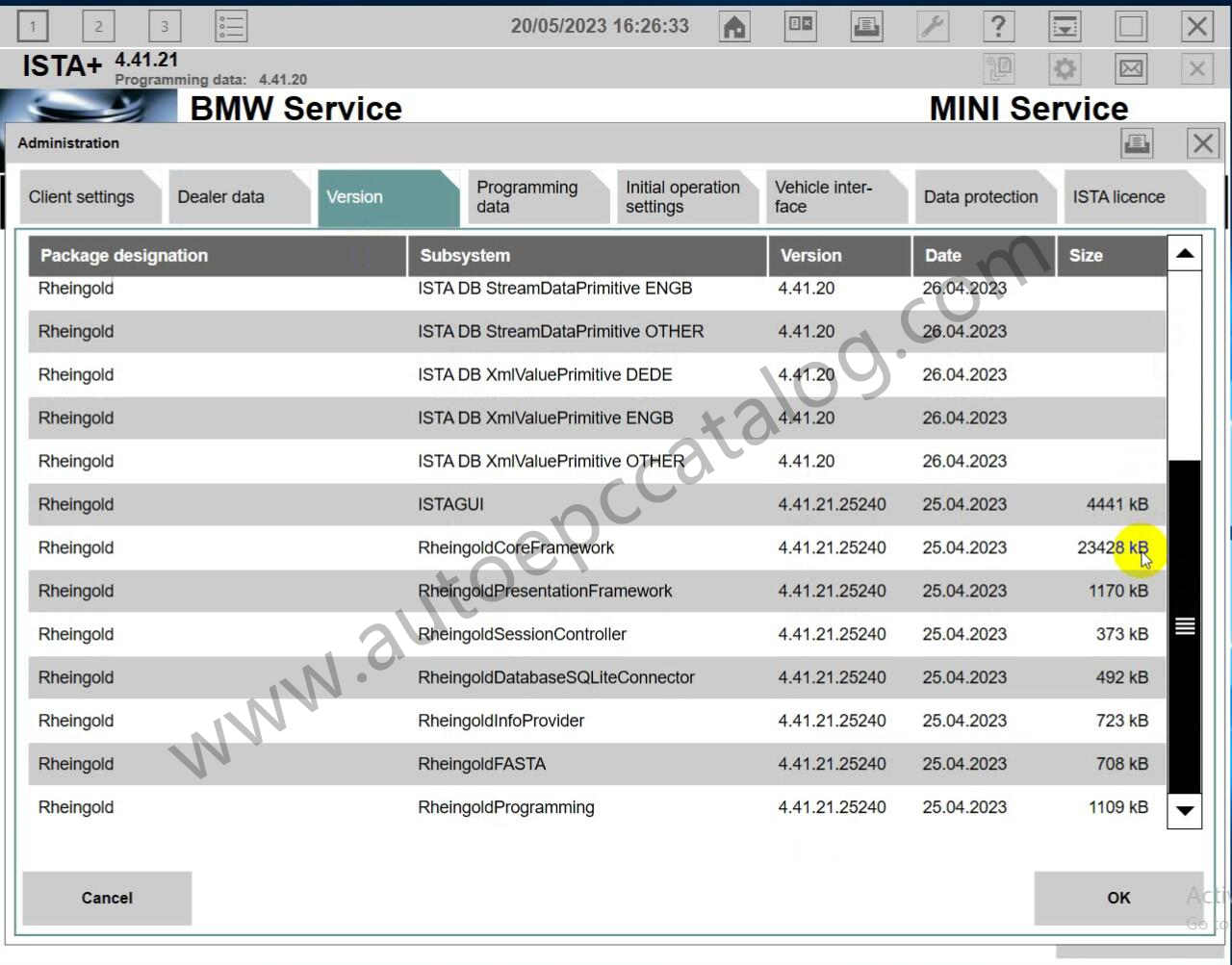
Task: Click the maximize square icon in top bar
Action: tap(1131, 26)
